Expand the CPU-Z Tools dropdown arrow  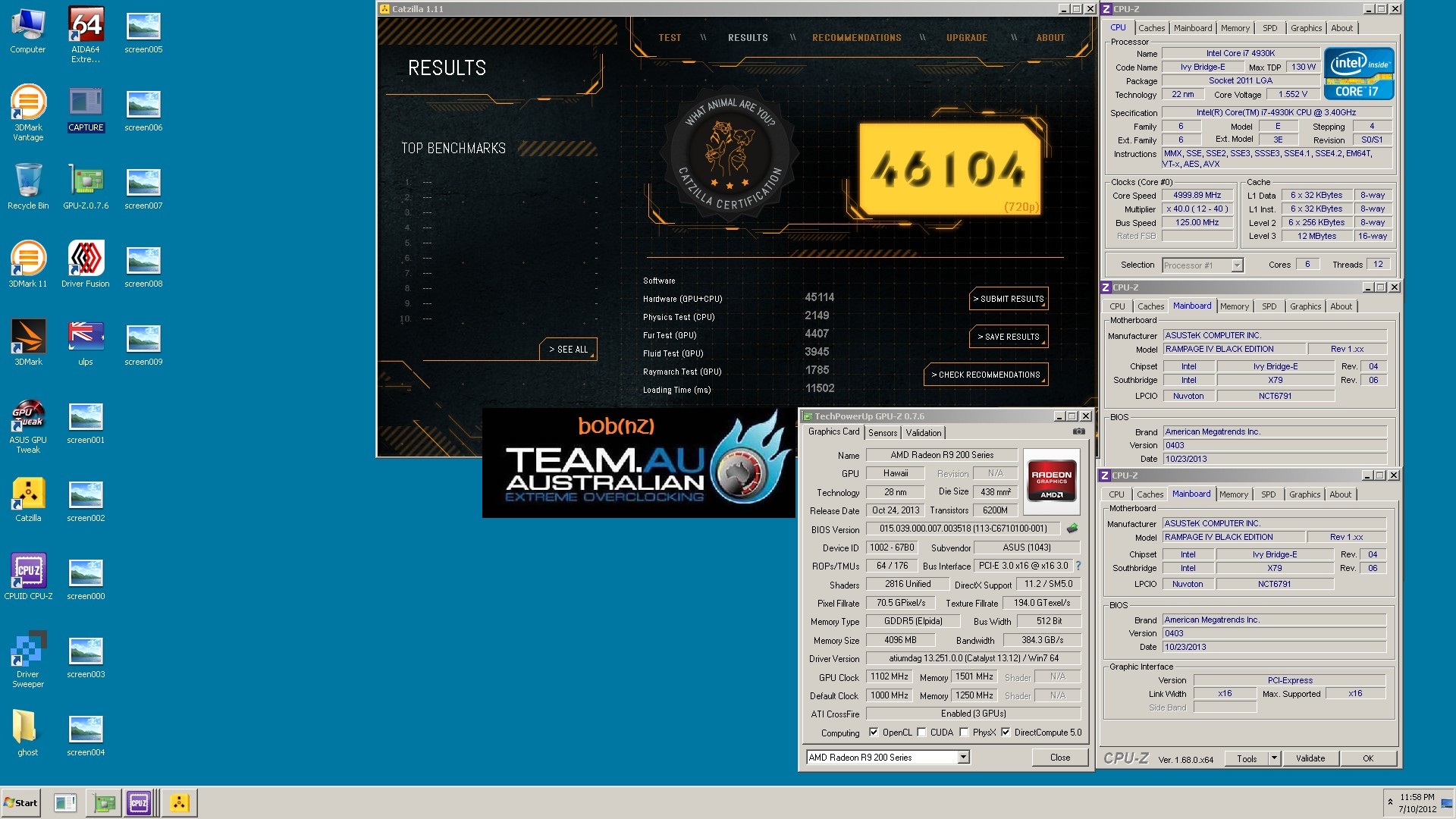click(x=1274, y=758)
